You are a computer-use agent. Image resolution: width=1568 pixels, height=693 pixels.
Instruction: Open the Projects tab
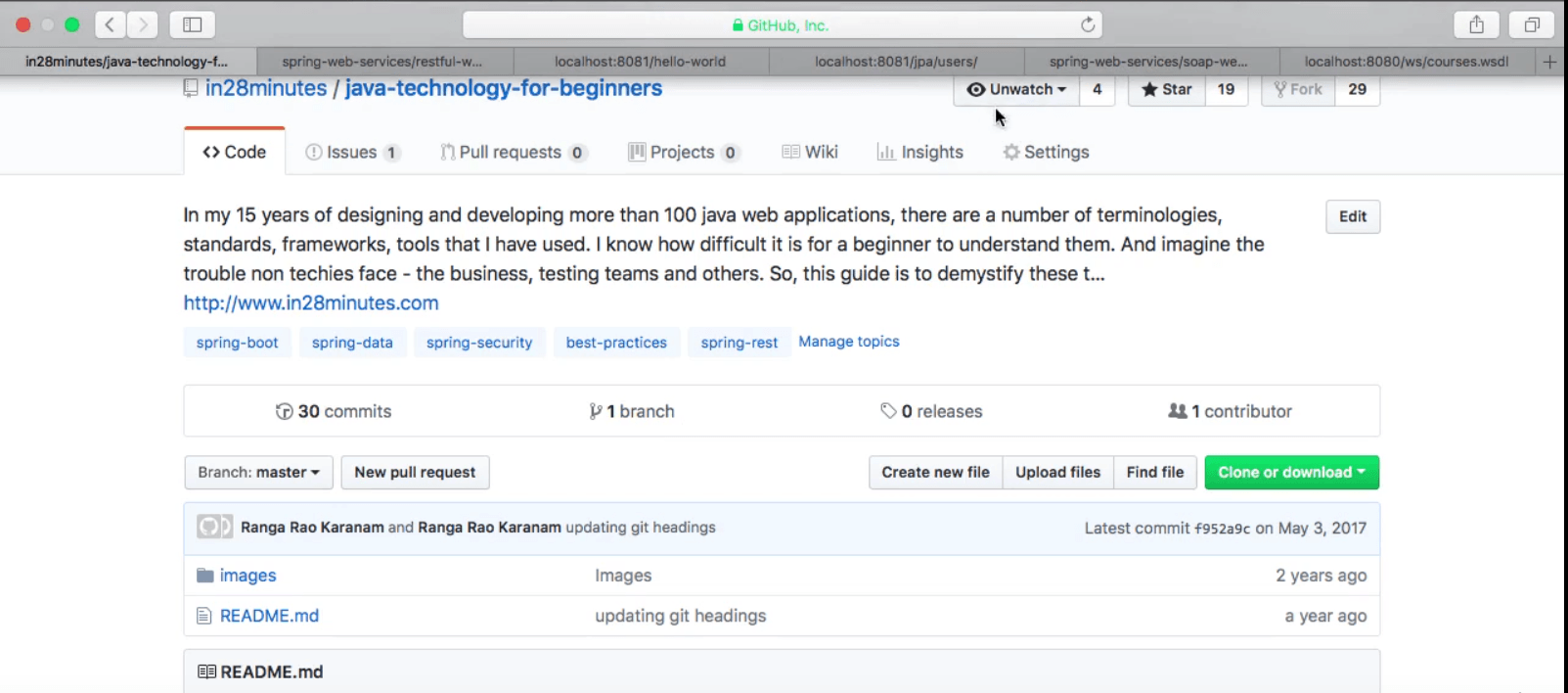(x=684, y=152)
